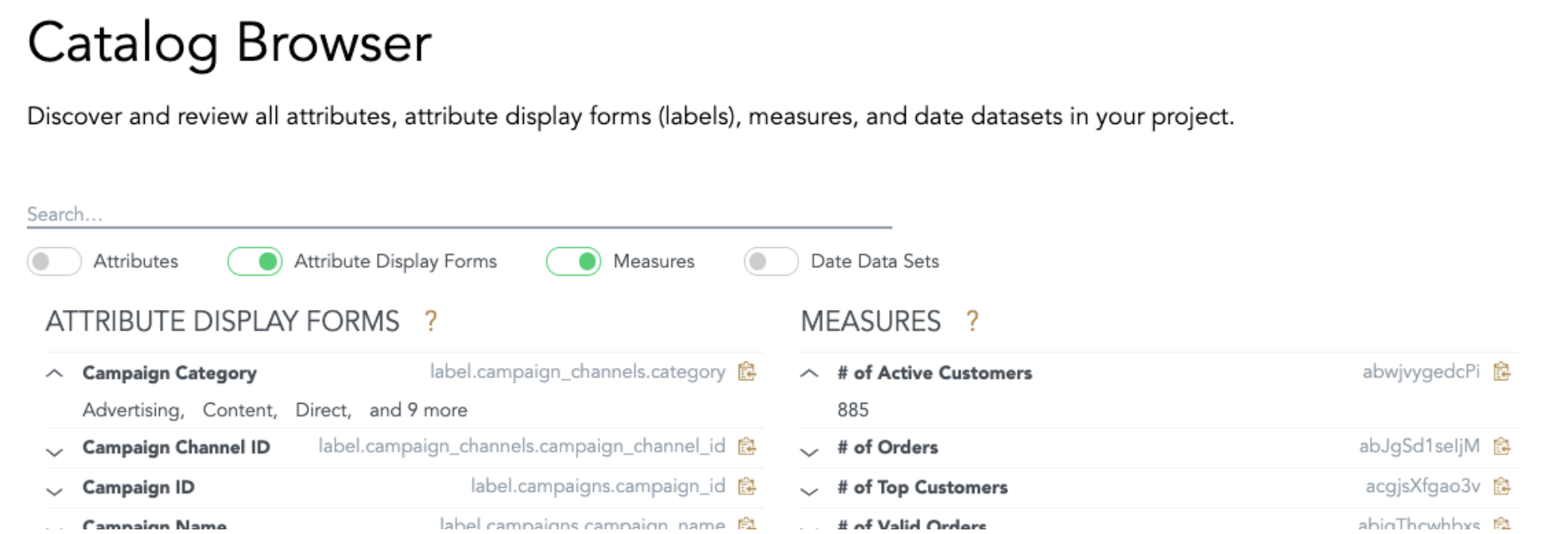1568x534 pixels.
Task: Open help for Attribute Display Forms
Action: point(431,322)
